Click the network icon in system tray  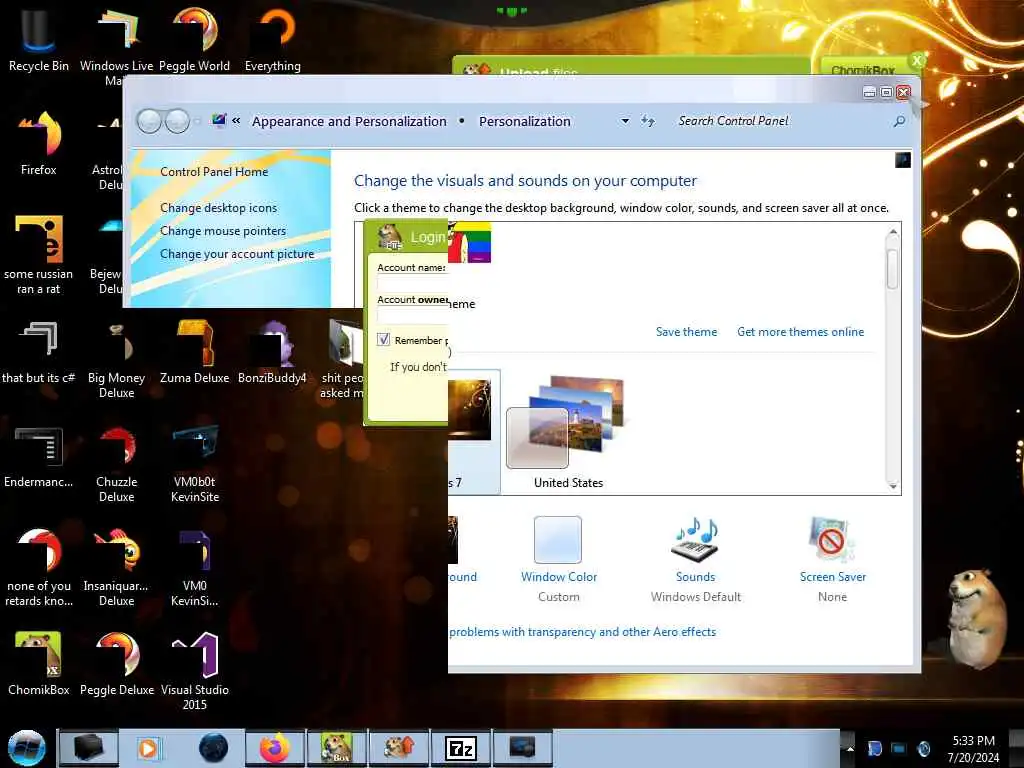899,748
